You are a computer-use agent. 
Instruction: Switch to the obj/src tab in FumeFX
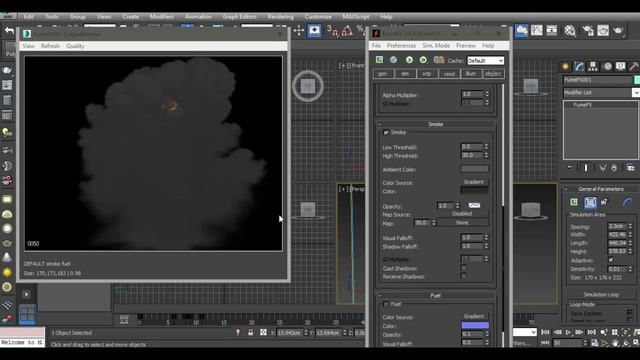(x=493, y=74)
